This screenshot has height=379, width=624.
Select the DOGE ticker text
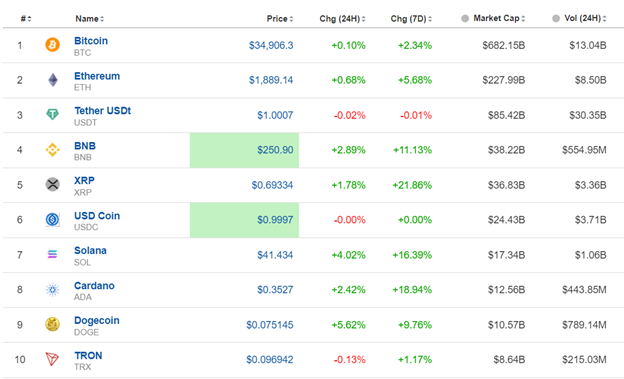click(86, 332)
